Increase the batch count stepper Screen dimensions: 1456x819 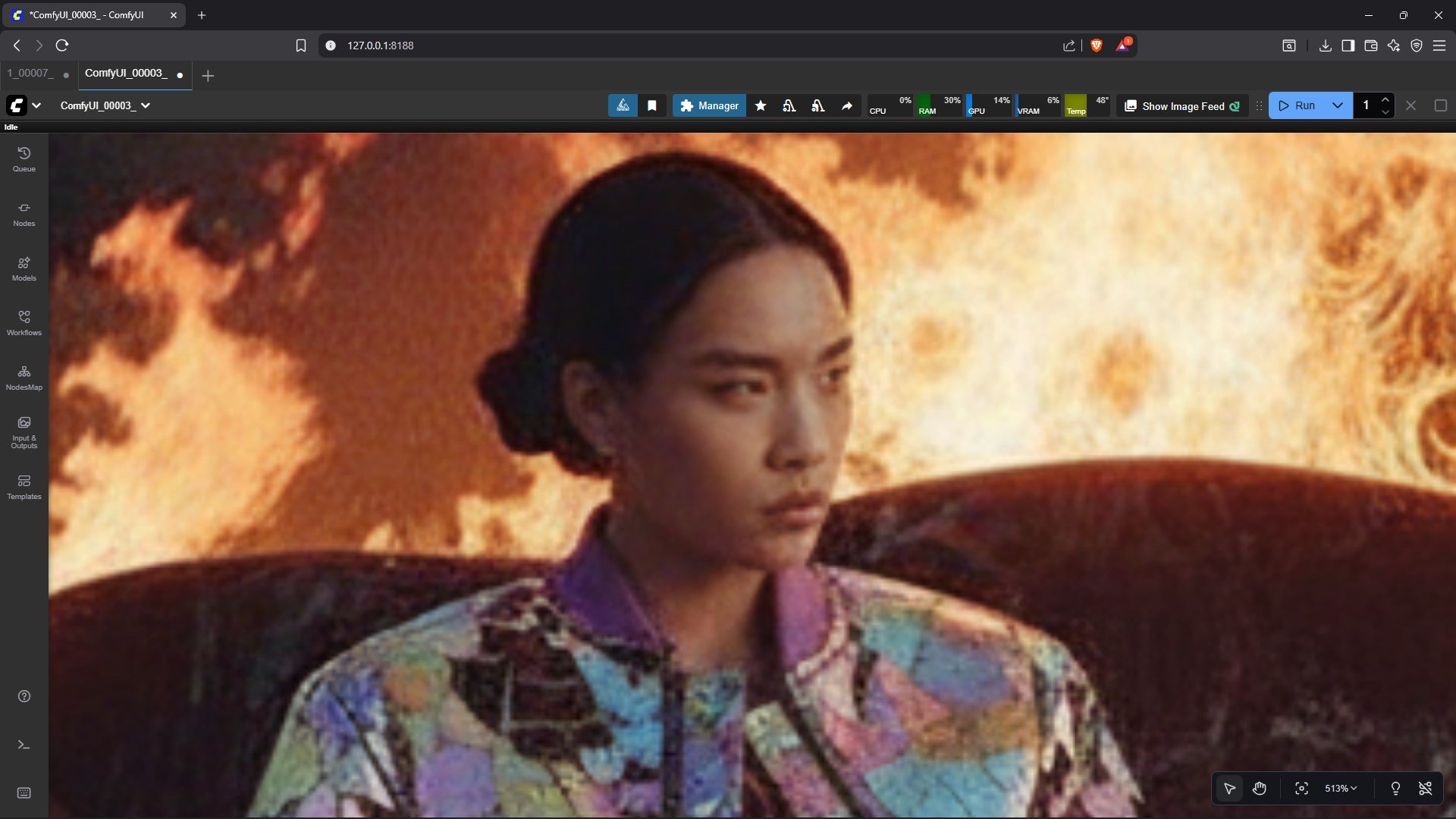pyautogui.click(x=1385, y=99)
